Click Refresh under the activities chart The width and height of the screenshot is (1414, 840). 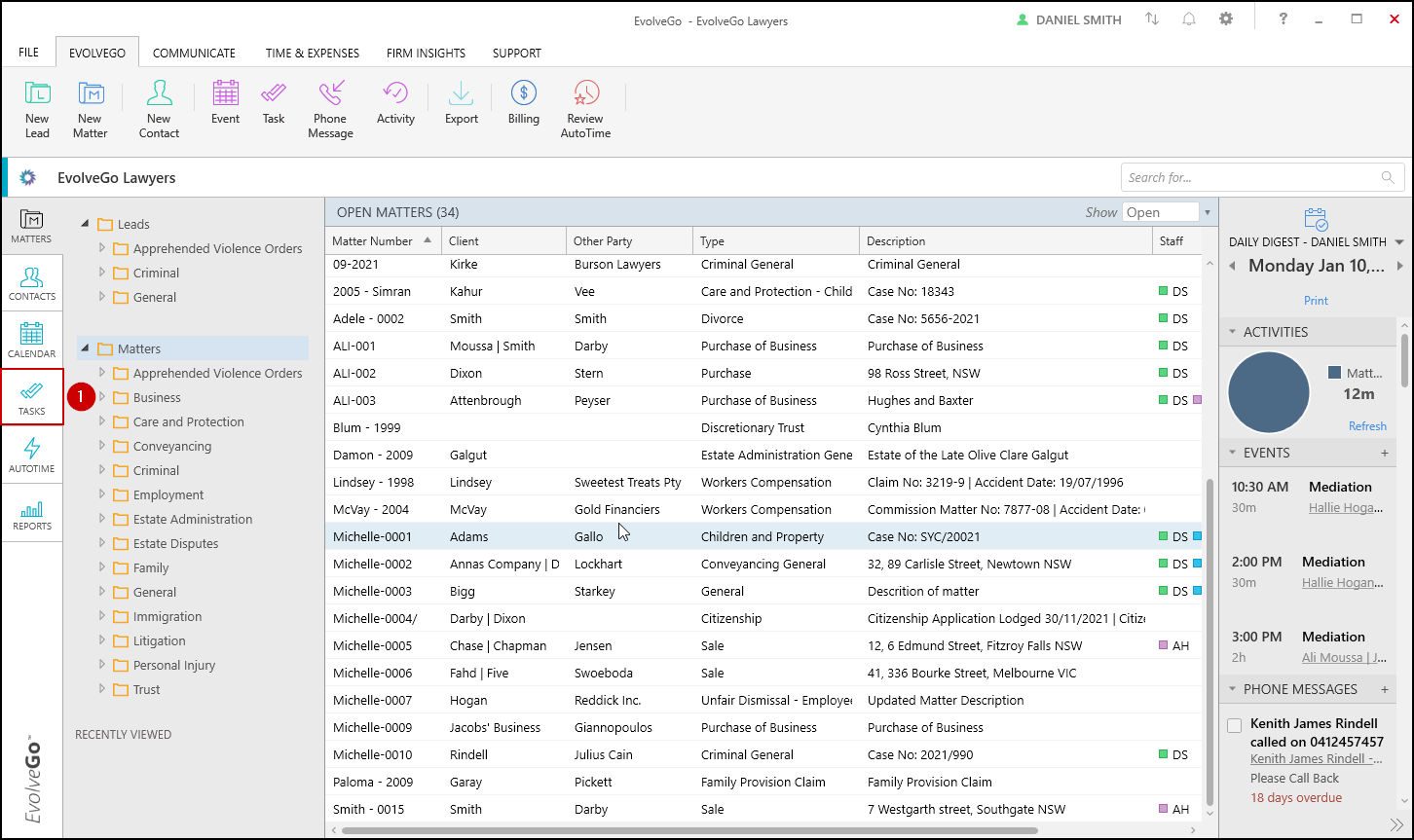click(1366, 426)
